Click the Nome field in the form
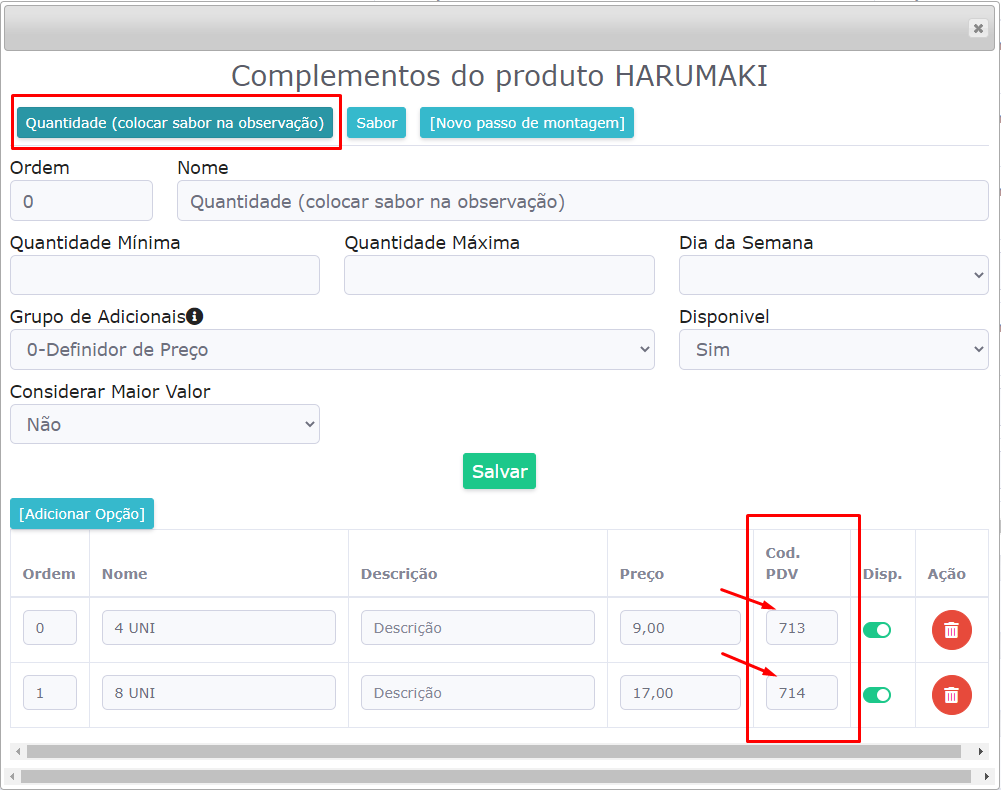This screenshot has width=1001, height=790. [x=582, y=201]
